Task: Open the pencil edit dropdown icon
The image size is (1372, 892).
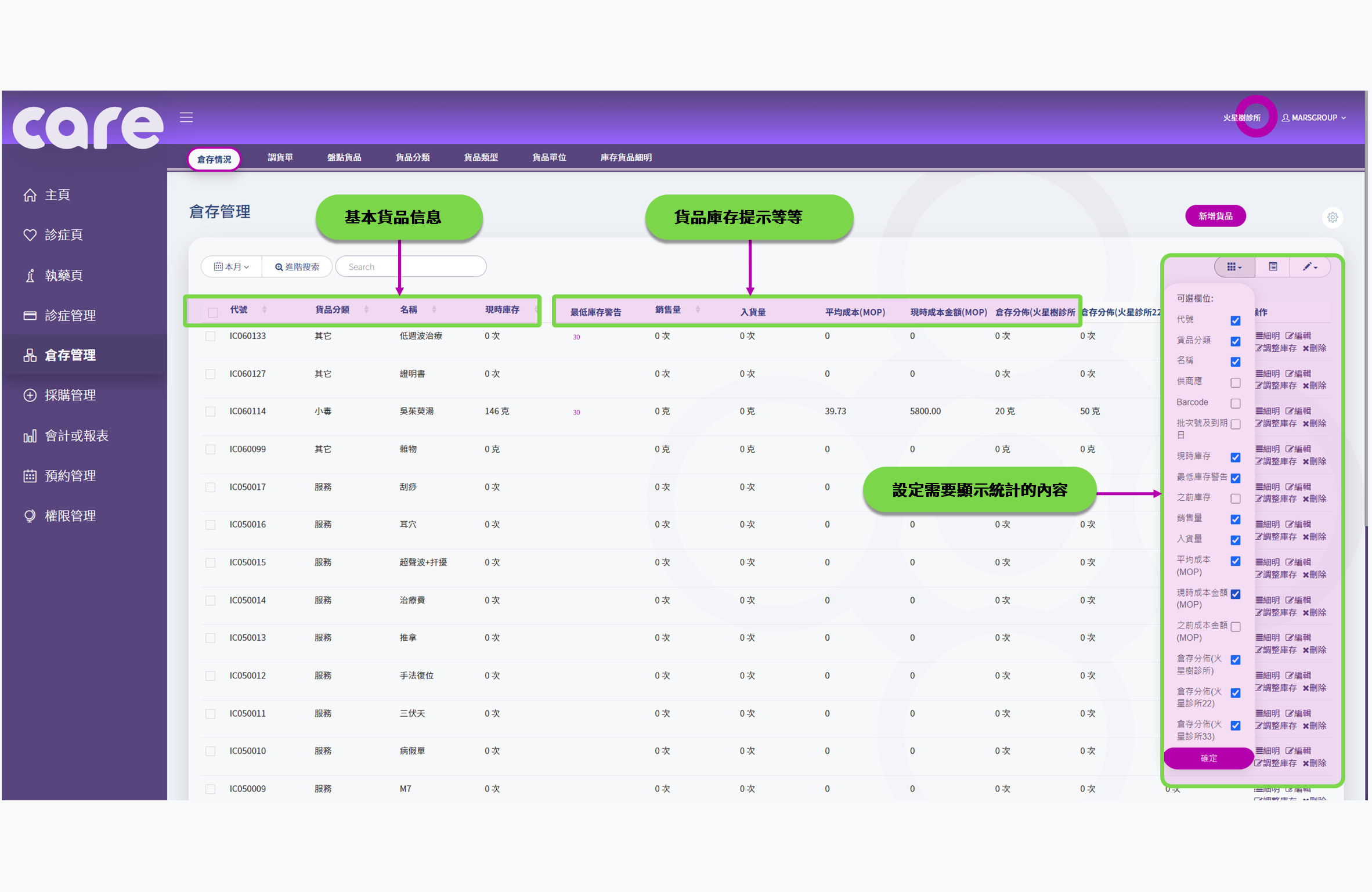Action: click(x=1309, y=267)
